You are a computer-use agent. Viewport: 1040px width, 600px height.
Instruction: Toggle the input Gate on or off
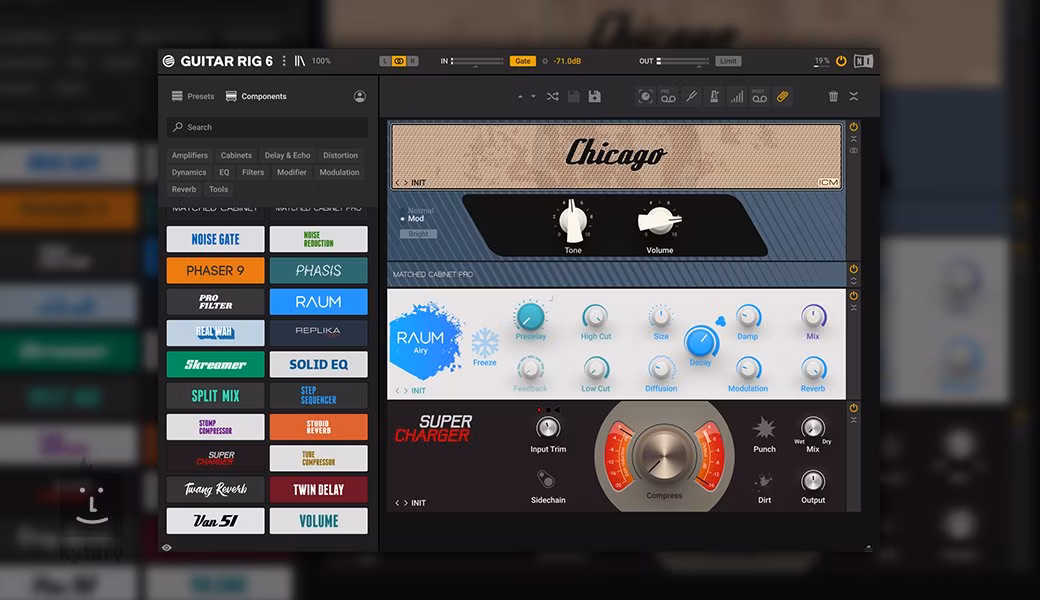point(522,61)
